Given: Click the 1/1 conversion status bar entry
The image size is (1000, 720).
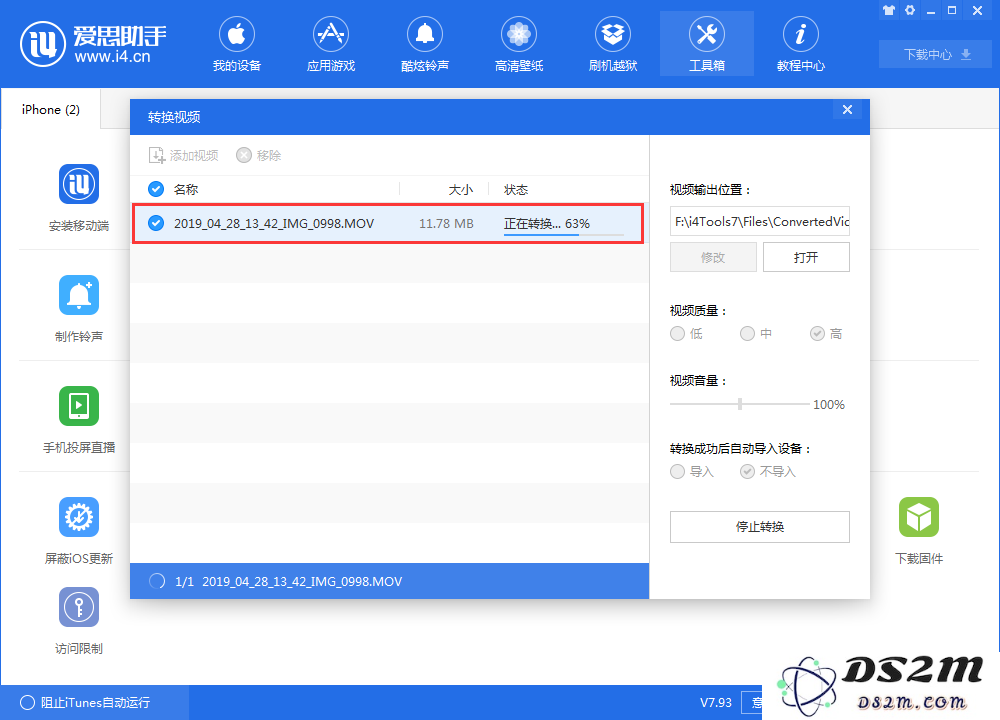Looking at the screenshot, I should click(389, 581).
